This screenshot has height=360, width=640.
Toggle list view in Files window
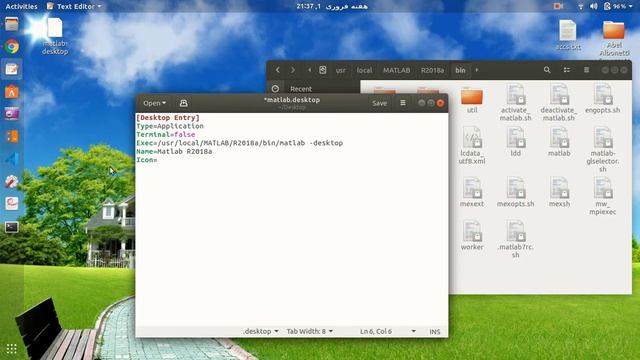(x=567, y=70)
